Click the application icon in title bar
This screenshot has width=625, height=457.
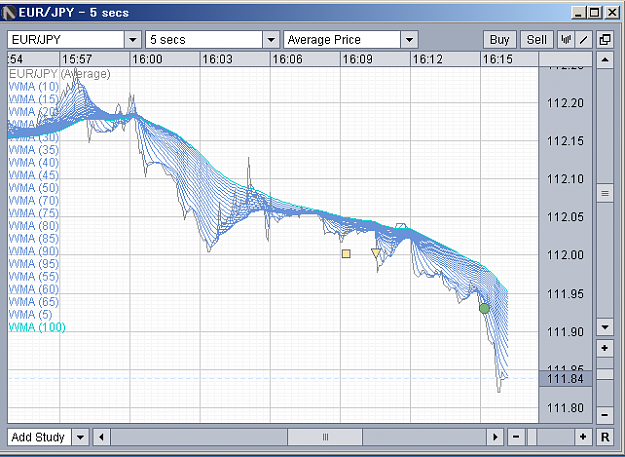click(x=9, y=13)
